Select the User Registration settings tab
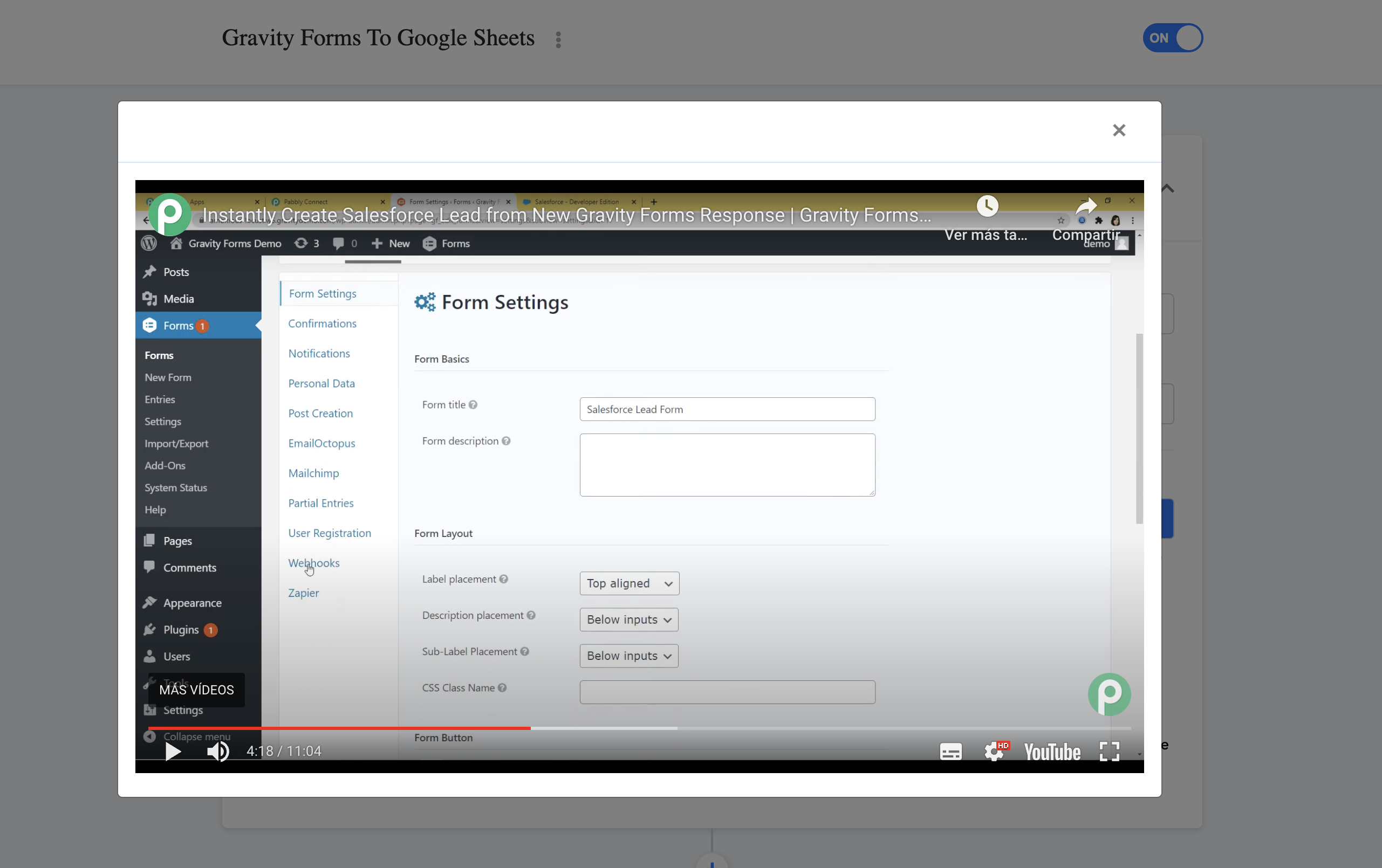1382x868 pixels. coord(330,533)
